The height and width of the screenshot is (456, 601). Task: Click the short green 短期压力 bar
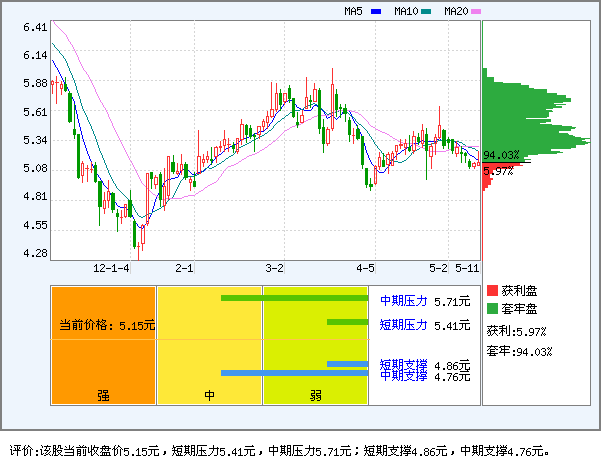pos(347,321)
